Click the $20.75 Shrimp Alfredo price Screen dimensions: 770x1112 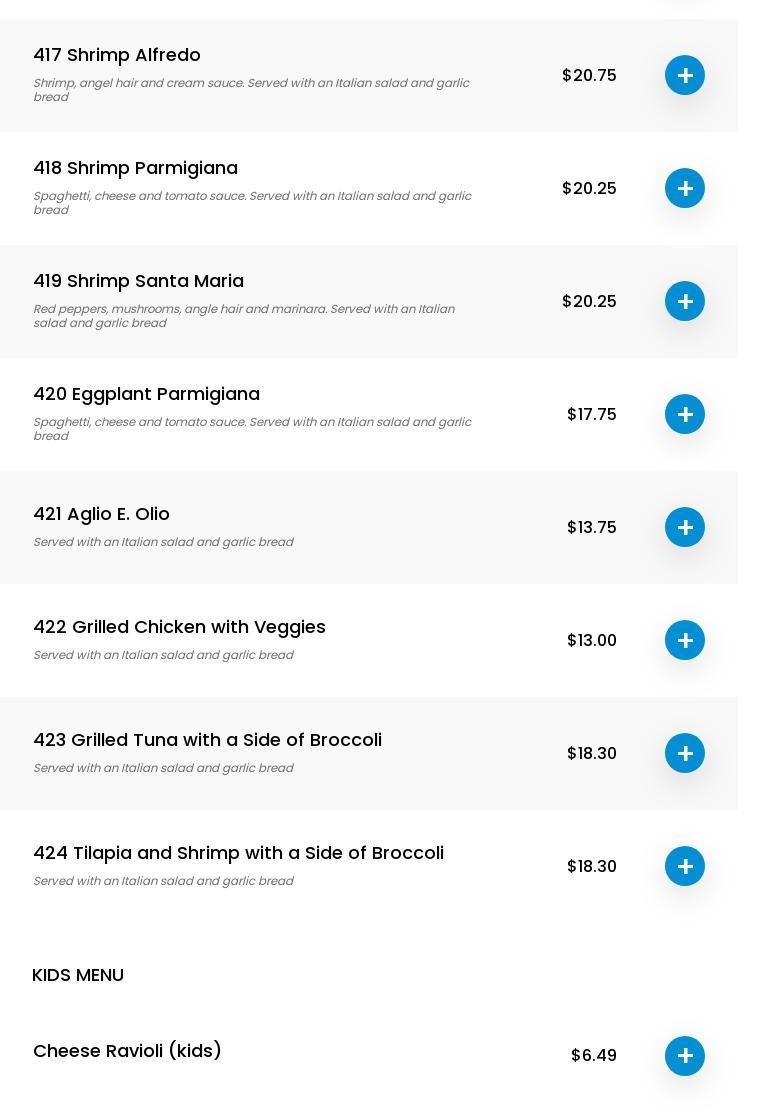pyautogui.click(x=589, y=75)
